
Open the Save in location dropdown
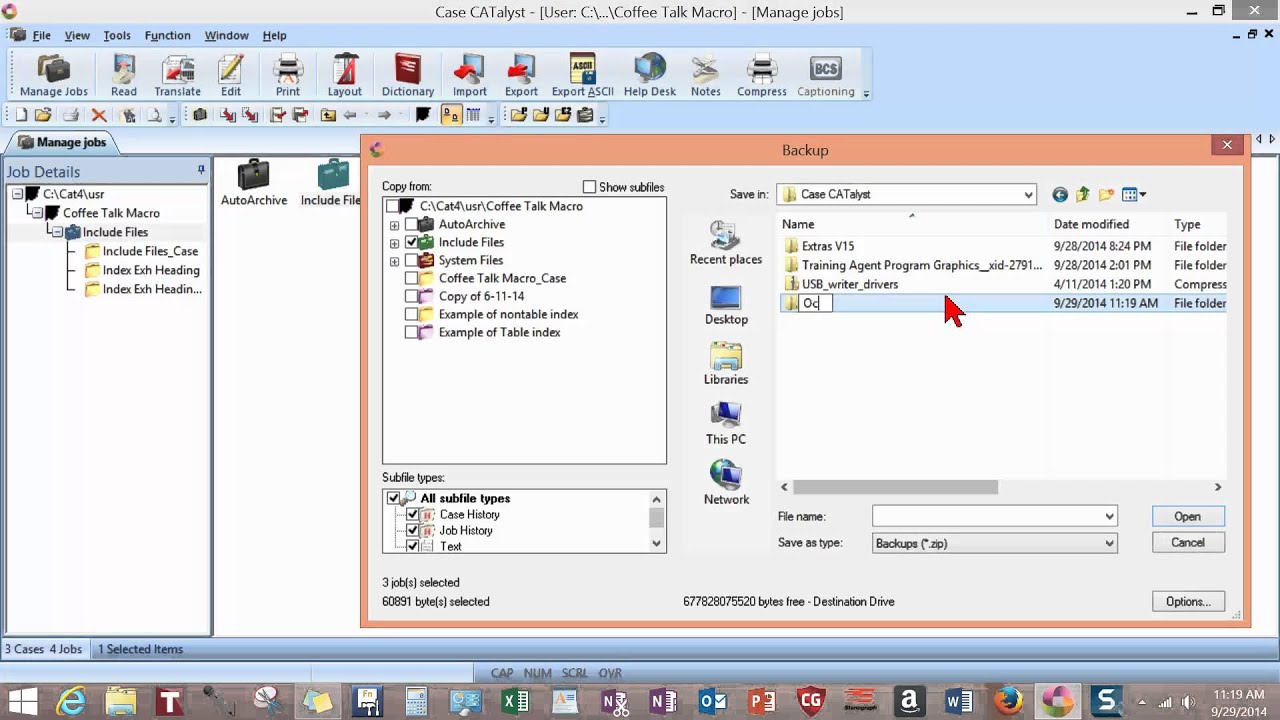[x=1027, y=194]
